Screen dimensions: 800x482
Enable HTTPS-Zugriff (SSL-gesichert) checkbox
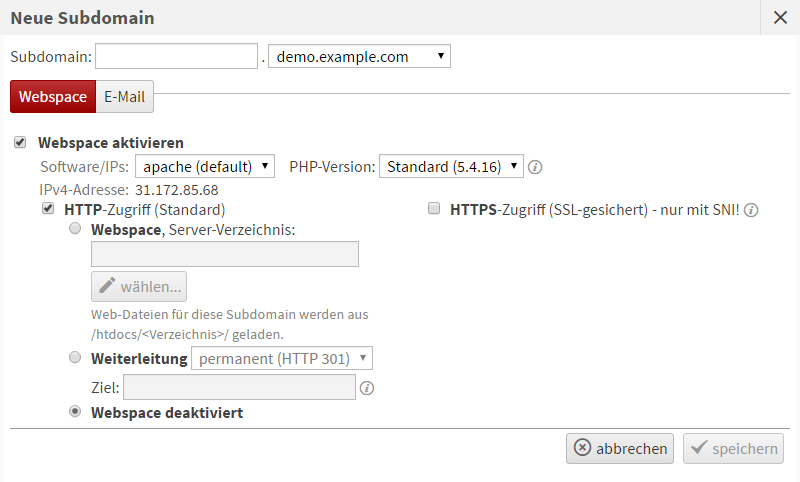click(x=434, y=210)
